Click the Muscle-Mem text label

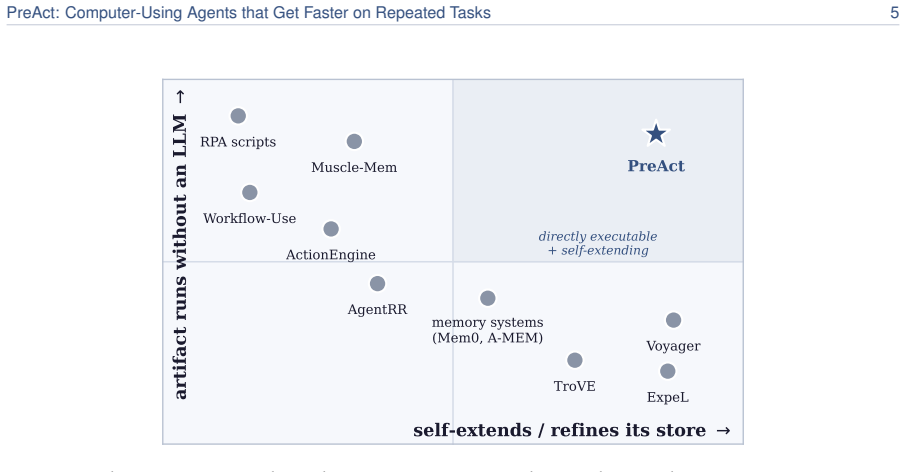click(354, 168)
